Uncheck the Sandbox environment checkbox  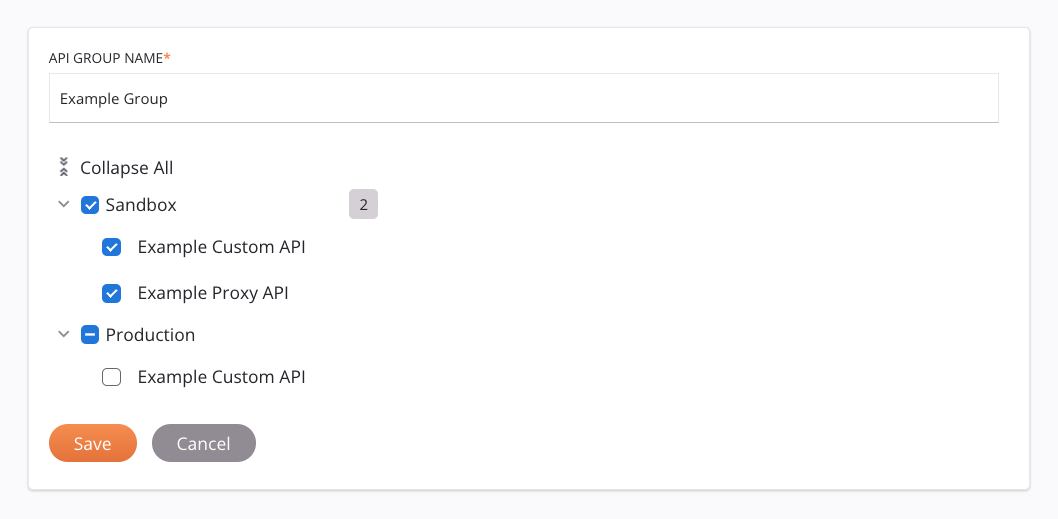click(90, 205)
